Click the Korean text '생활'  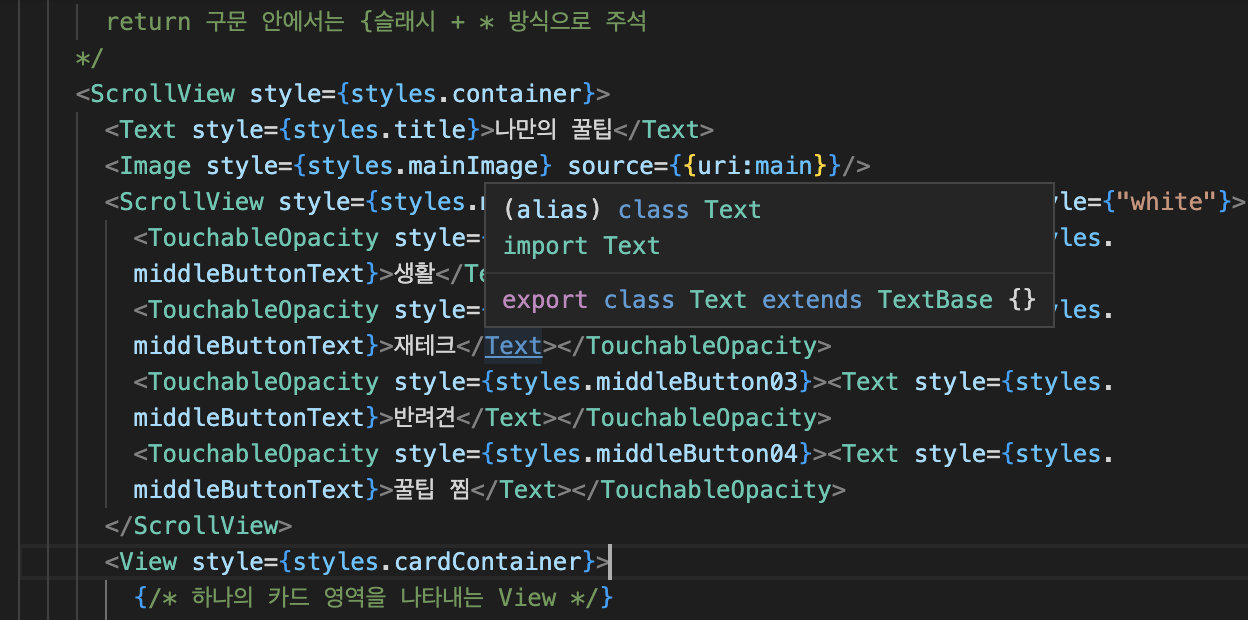pos(416,273)
